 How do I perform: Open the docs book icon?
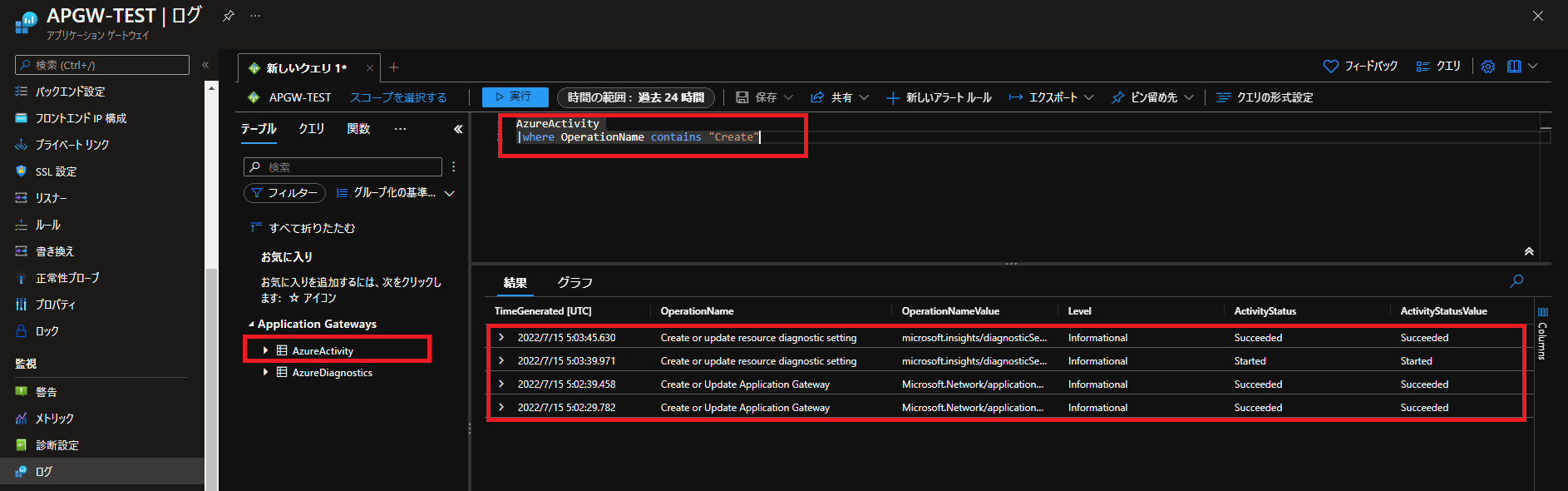point(1514,67)
